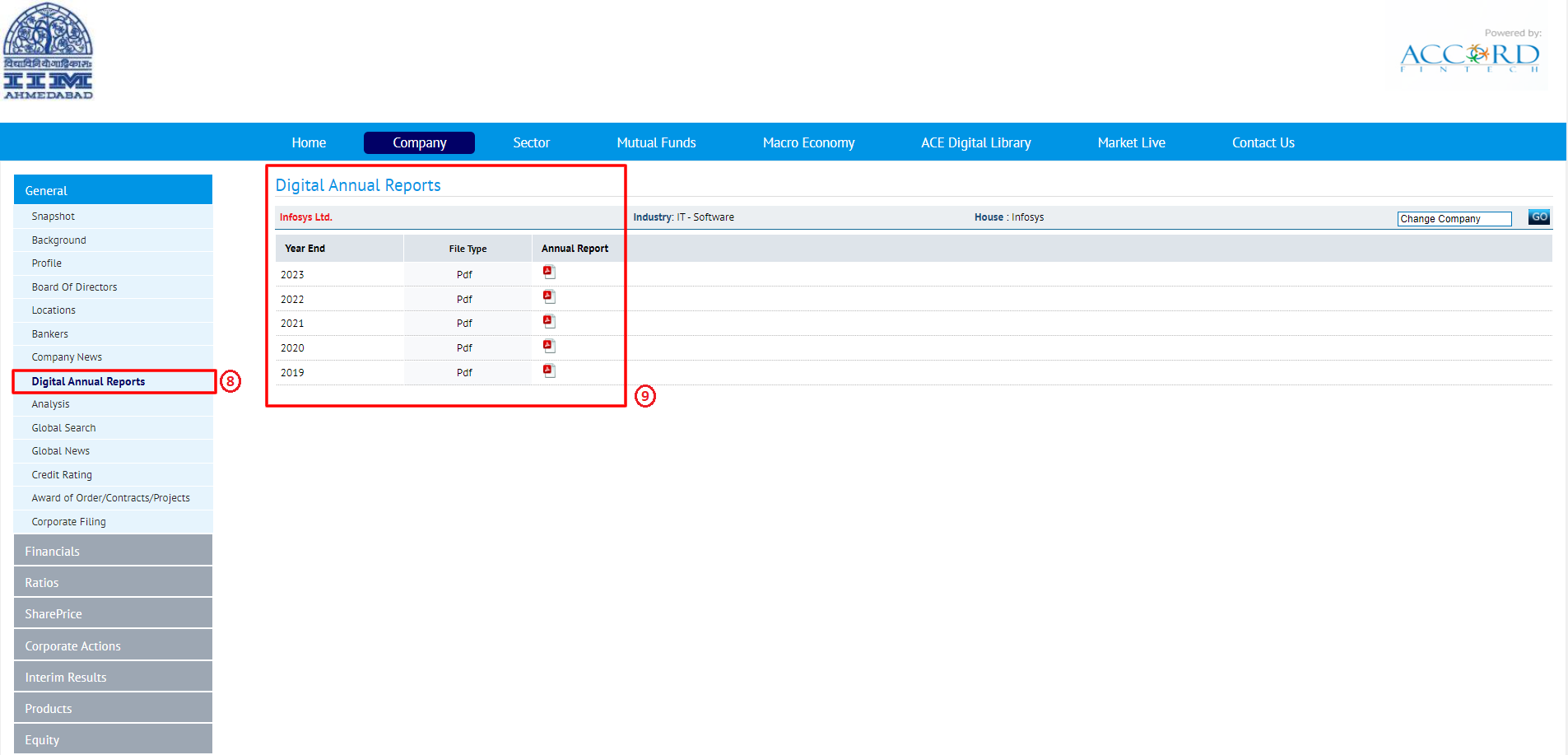
Task: Click the File Type column header
Action: 468,249
